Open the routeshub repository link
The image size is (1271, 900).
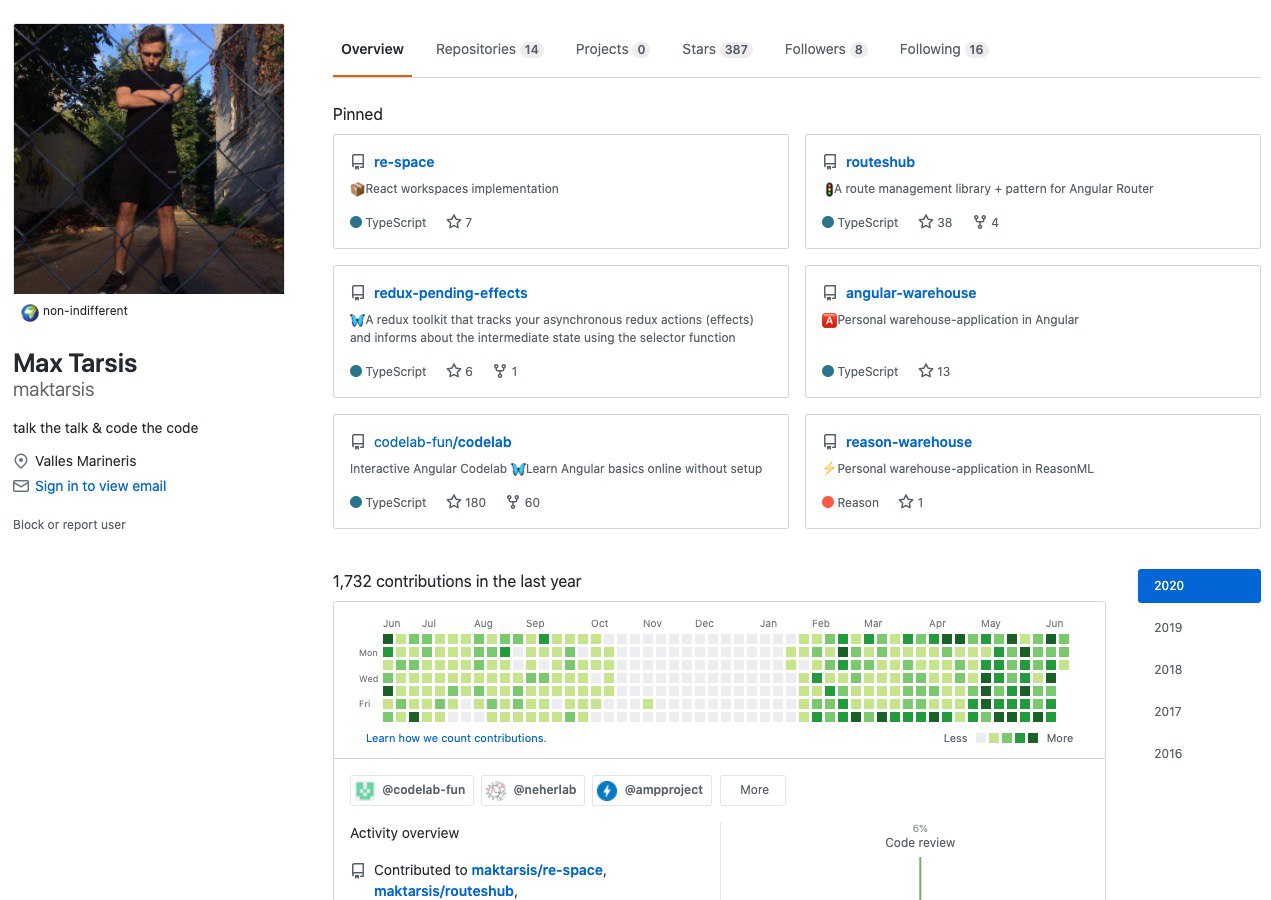(880, 162)
